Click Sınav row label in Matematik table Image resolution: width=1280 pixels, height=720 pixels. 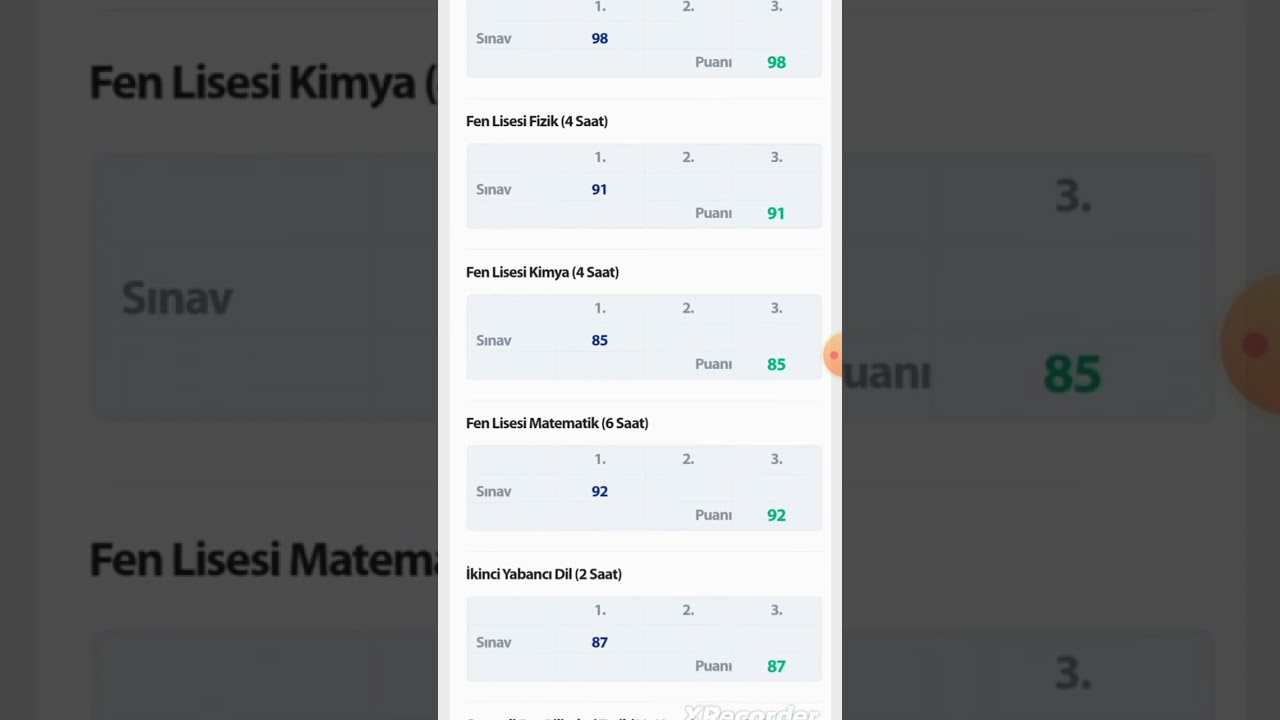[494, 491]
